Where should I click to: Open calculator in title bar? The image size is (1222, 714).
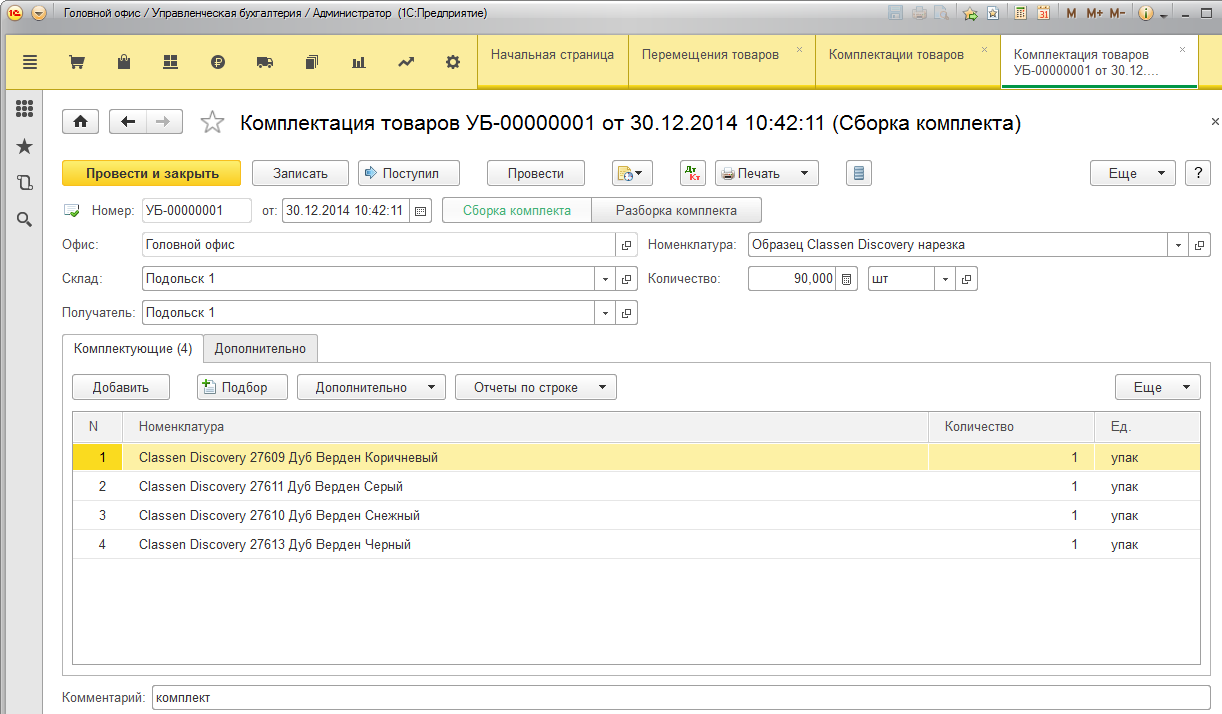click(1021, 13)
